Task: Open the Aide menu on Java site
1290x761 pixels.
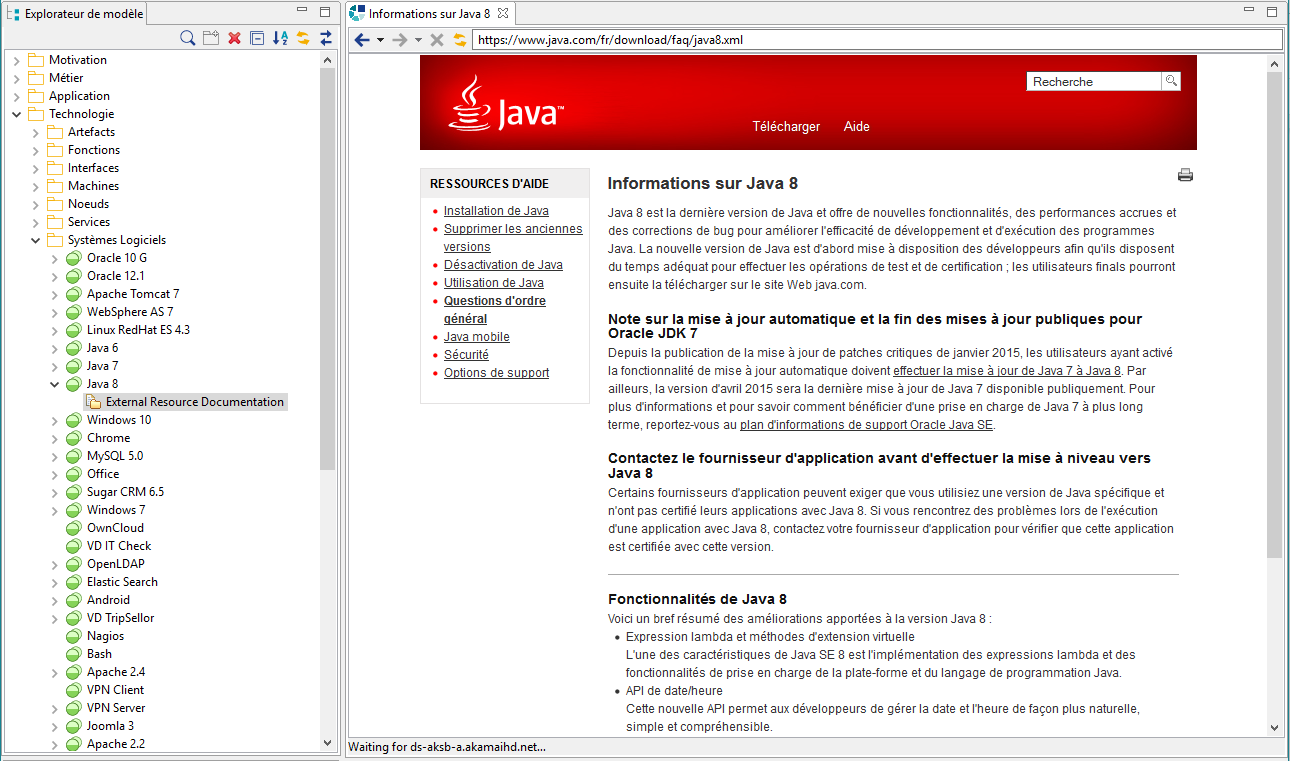Action: click(857, 127)
